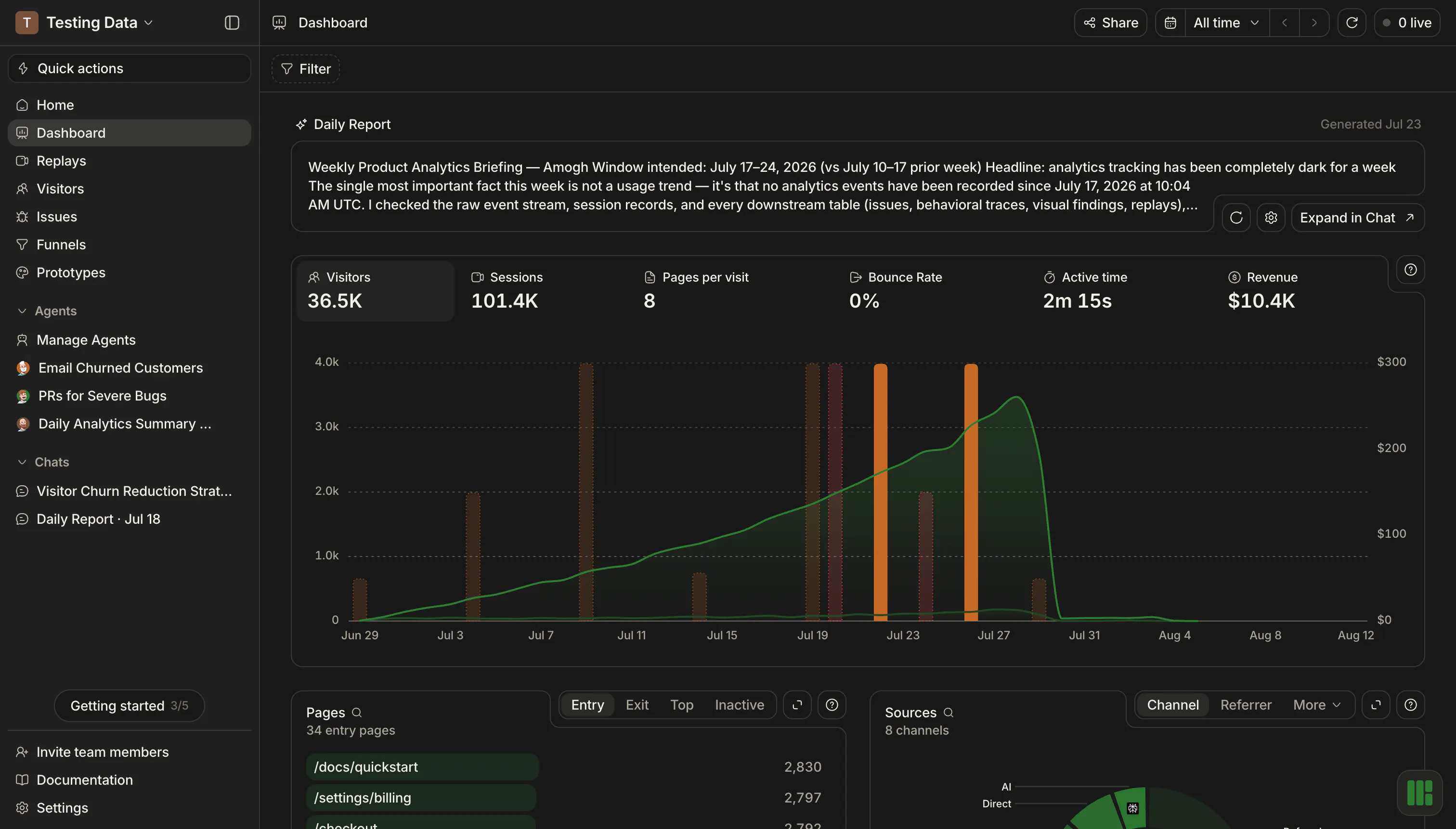The image size is (1456, 829).
Task: Open help for the Sources panel
Action: [x=1410, y=705]
